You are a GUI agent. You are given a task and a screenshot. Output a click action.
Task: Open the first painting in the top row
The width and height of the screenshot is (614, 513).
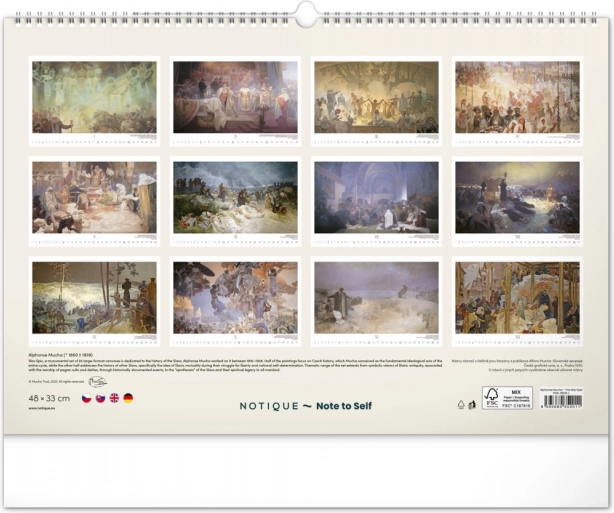pyautogui.click(x=94, y=97)
